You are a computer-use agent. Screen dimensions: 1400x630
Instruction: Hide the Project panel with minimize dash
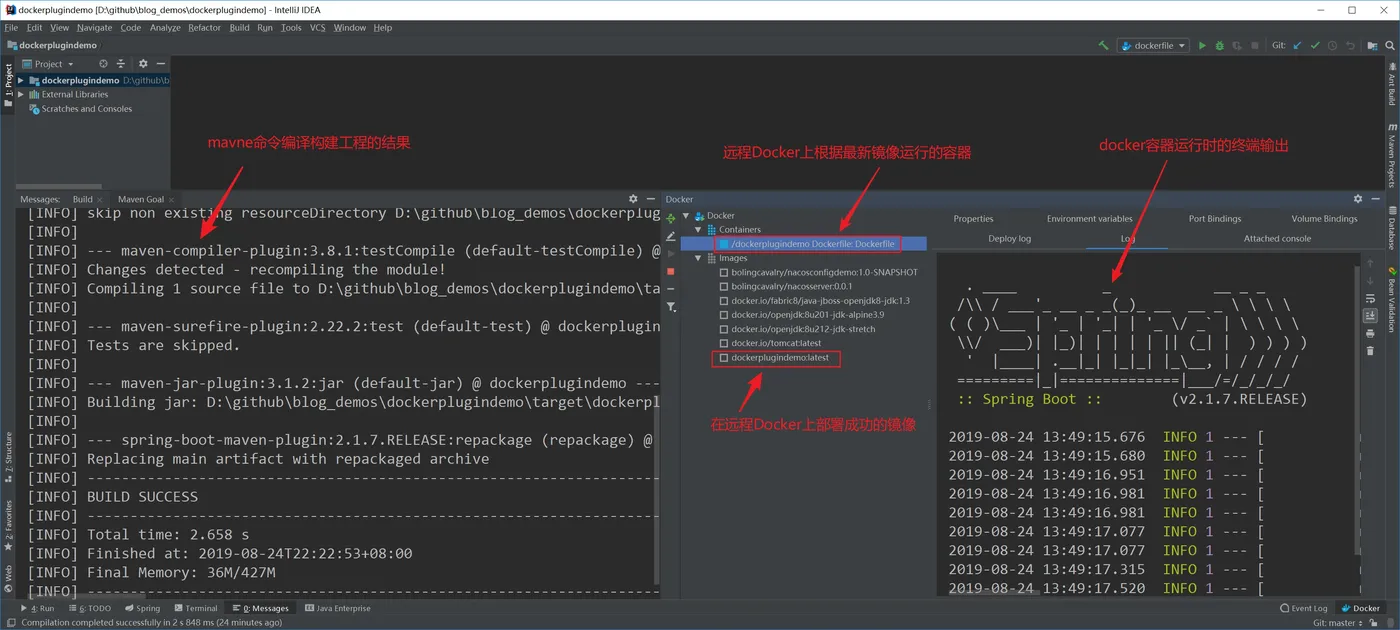pos(160,64)
